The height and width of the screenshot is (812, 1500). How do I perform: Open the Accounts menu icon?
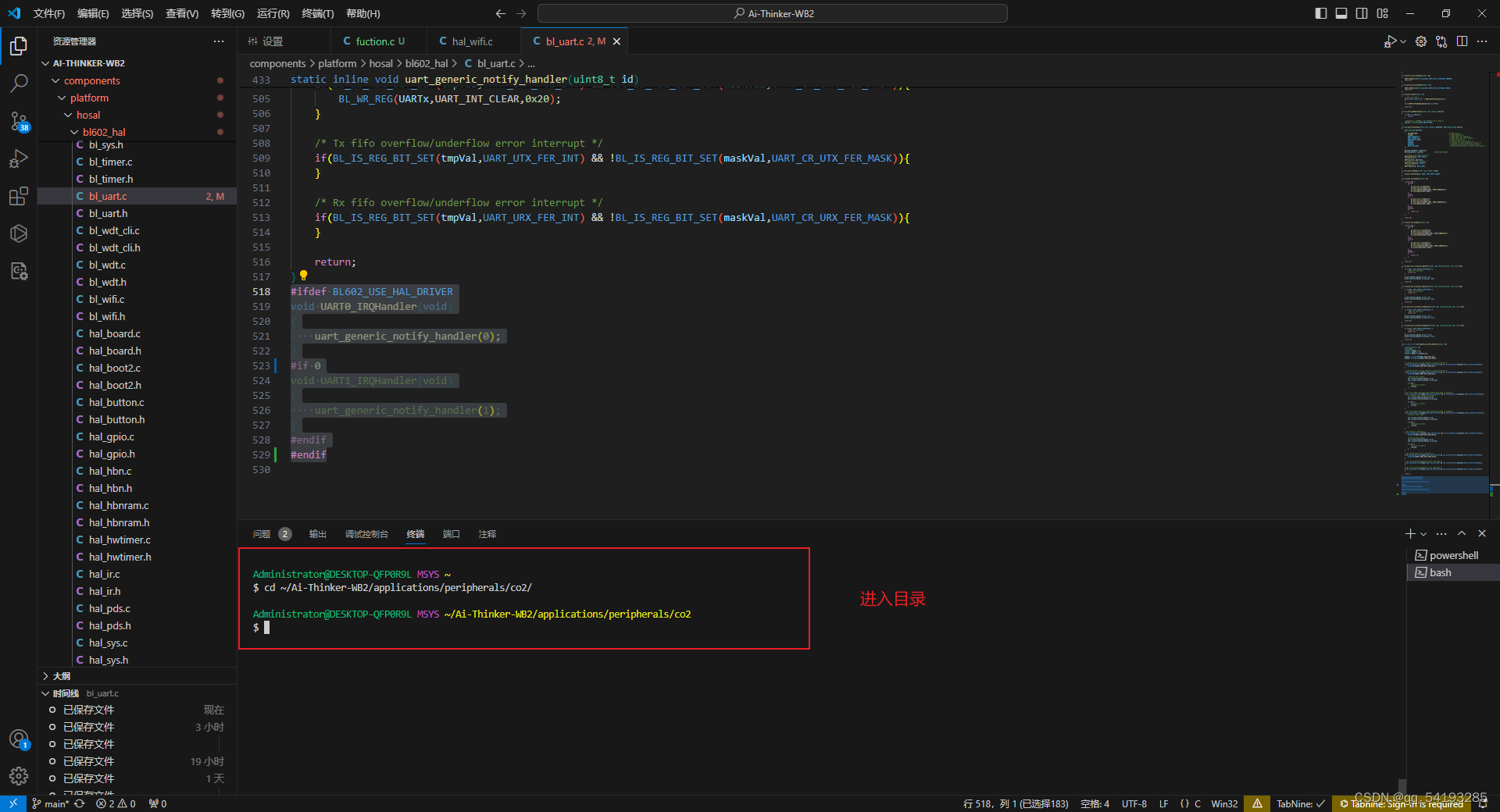[x=19, y=739]
